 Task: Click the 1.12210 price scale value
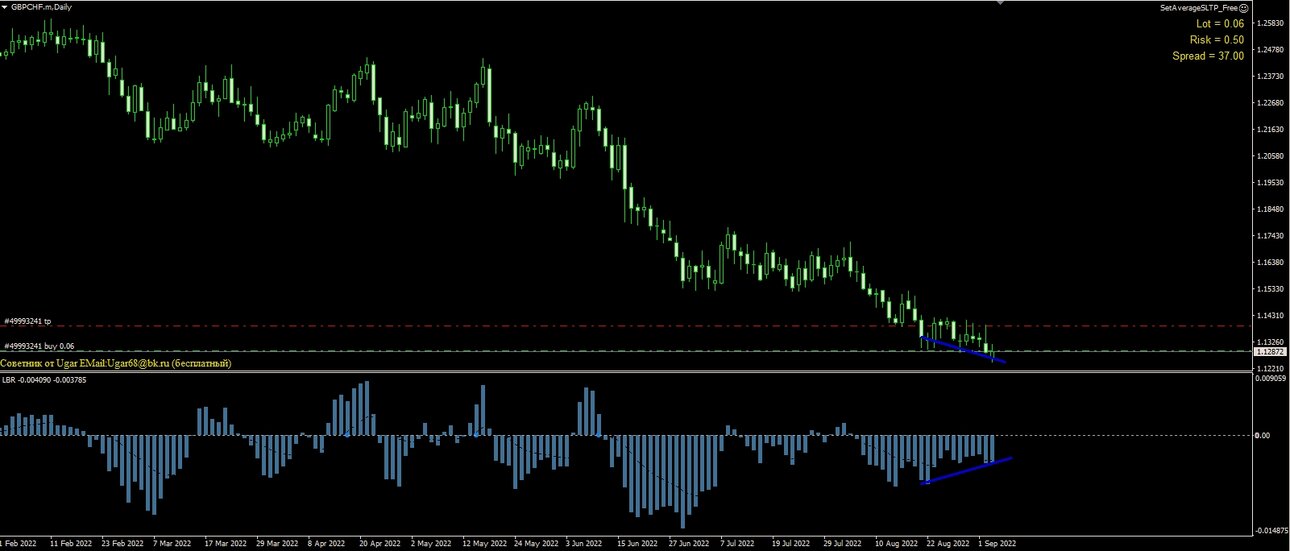pos(1272,368)
